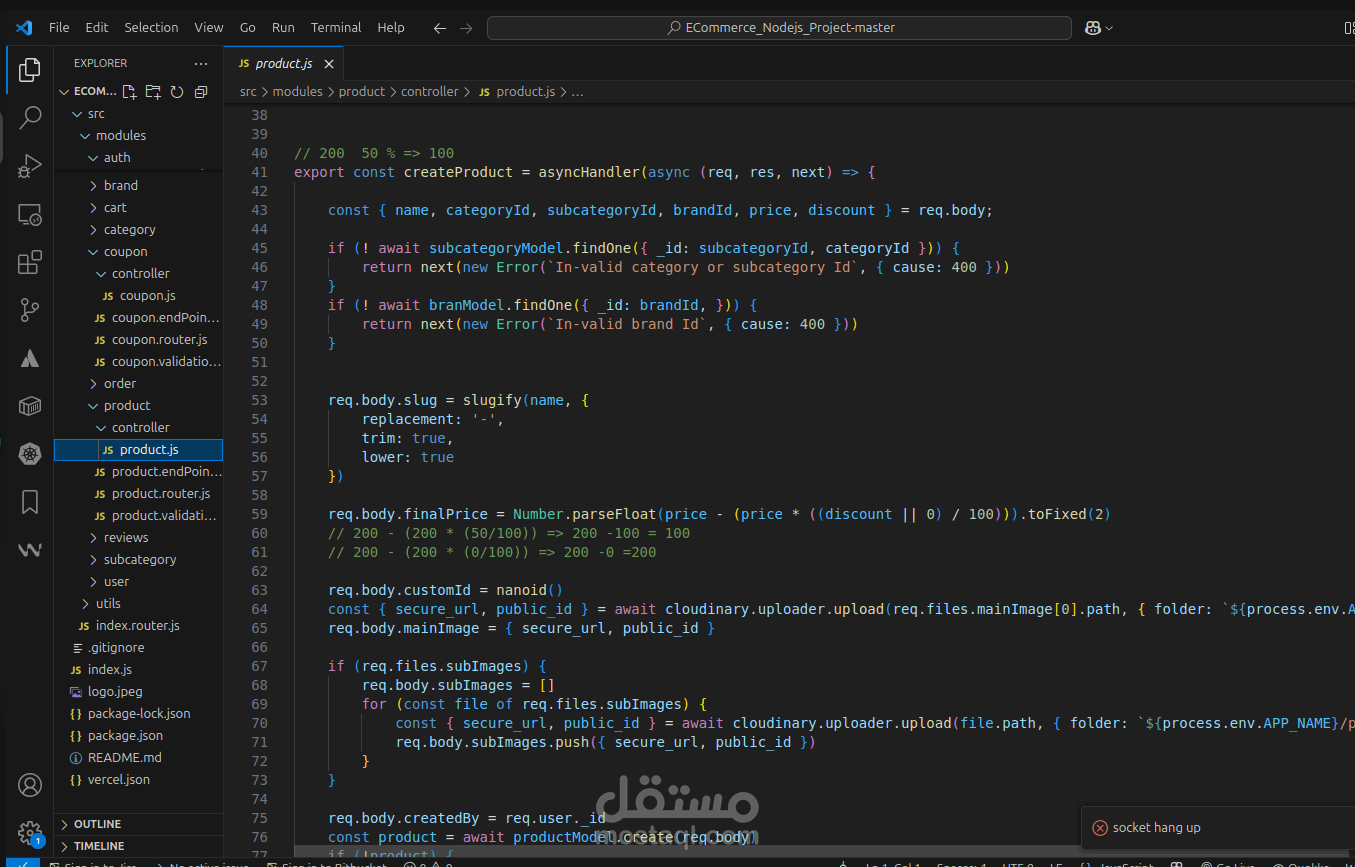Open the File menu
The height and width of the screenshot is (867, 1355).
pyautogui.click(x=59, y=28)
